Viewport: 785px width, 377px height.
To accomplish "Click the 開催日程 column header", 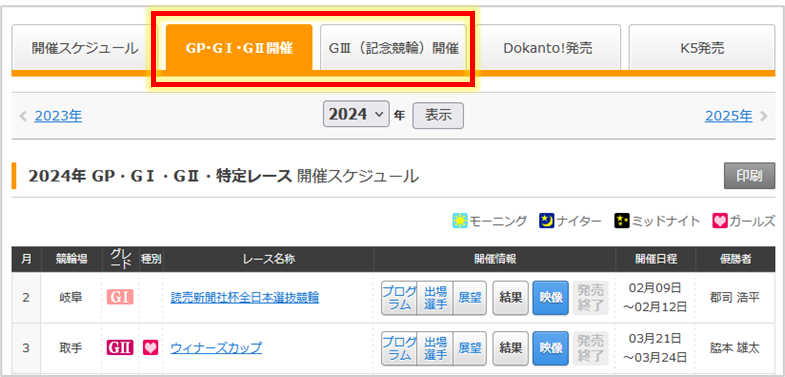I will (x=656, y=259).
